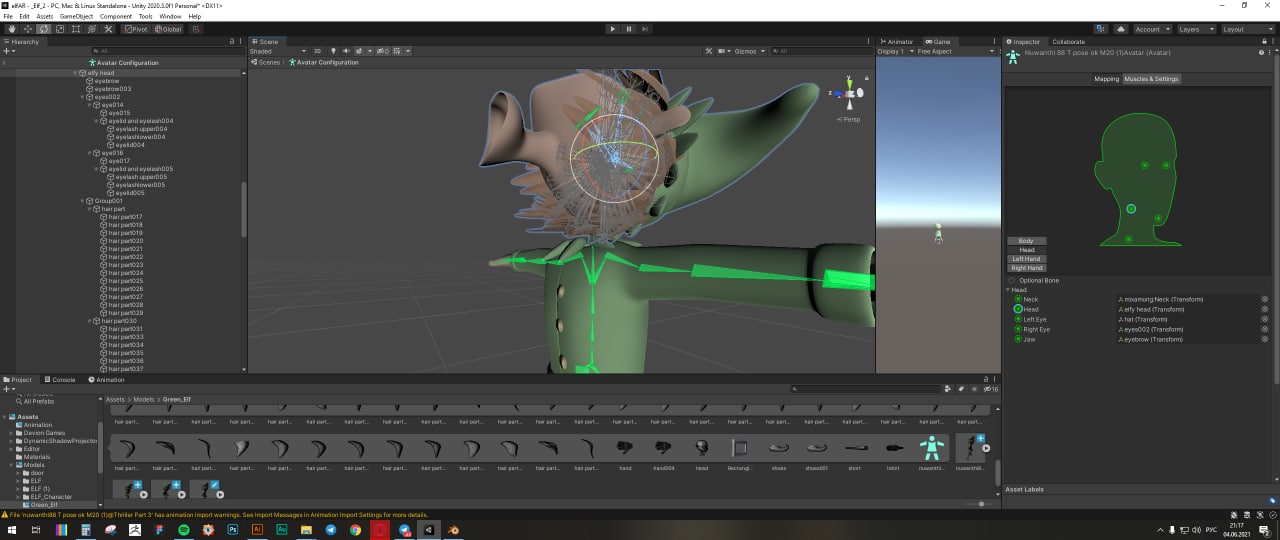
Task: Click the Left Hand body part button
Action: [x=1026, y=259]
